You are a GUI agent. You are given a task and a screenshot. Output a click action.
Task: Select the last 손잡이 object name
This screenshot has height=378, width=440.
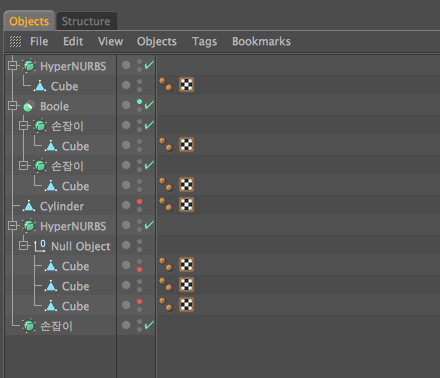coord(56,326)
